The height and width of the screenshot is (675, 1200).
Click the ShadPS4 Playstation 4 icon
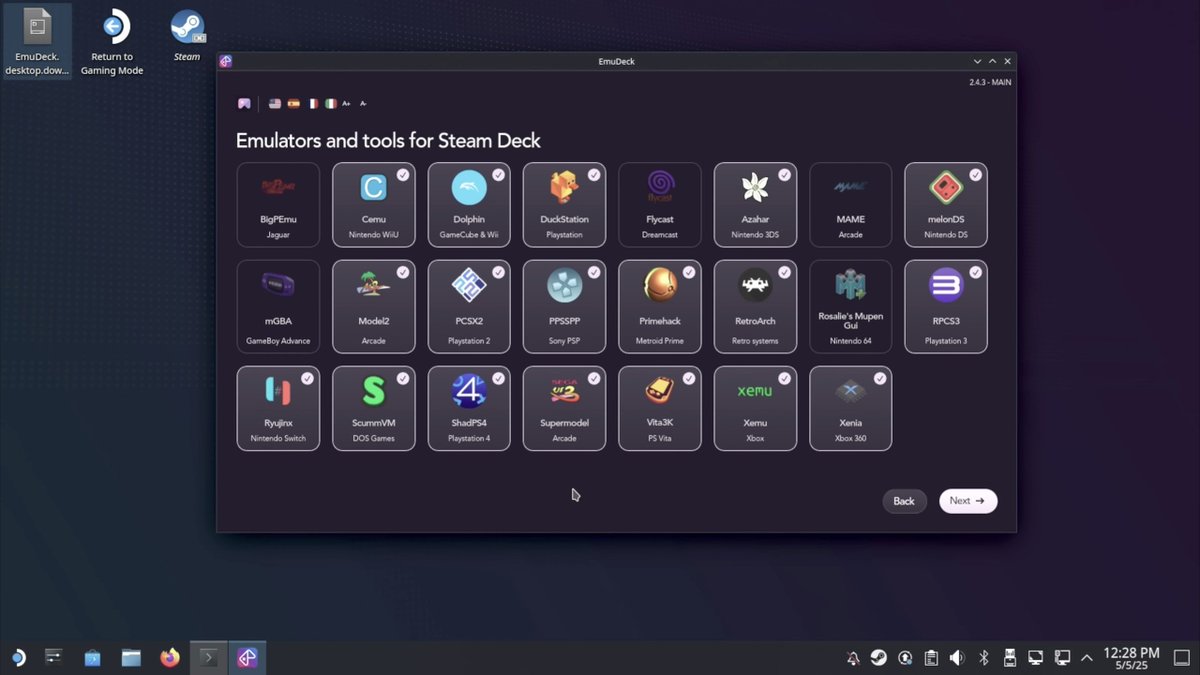click(469, 390)
